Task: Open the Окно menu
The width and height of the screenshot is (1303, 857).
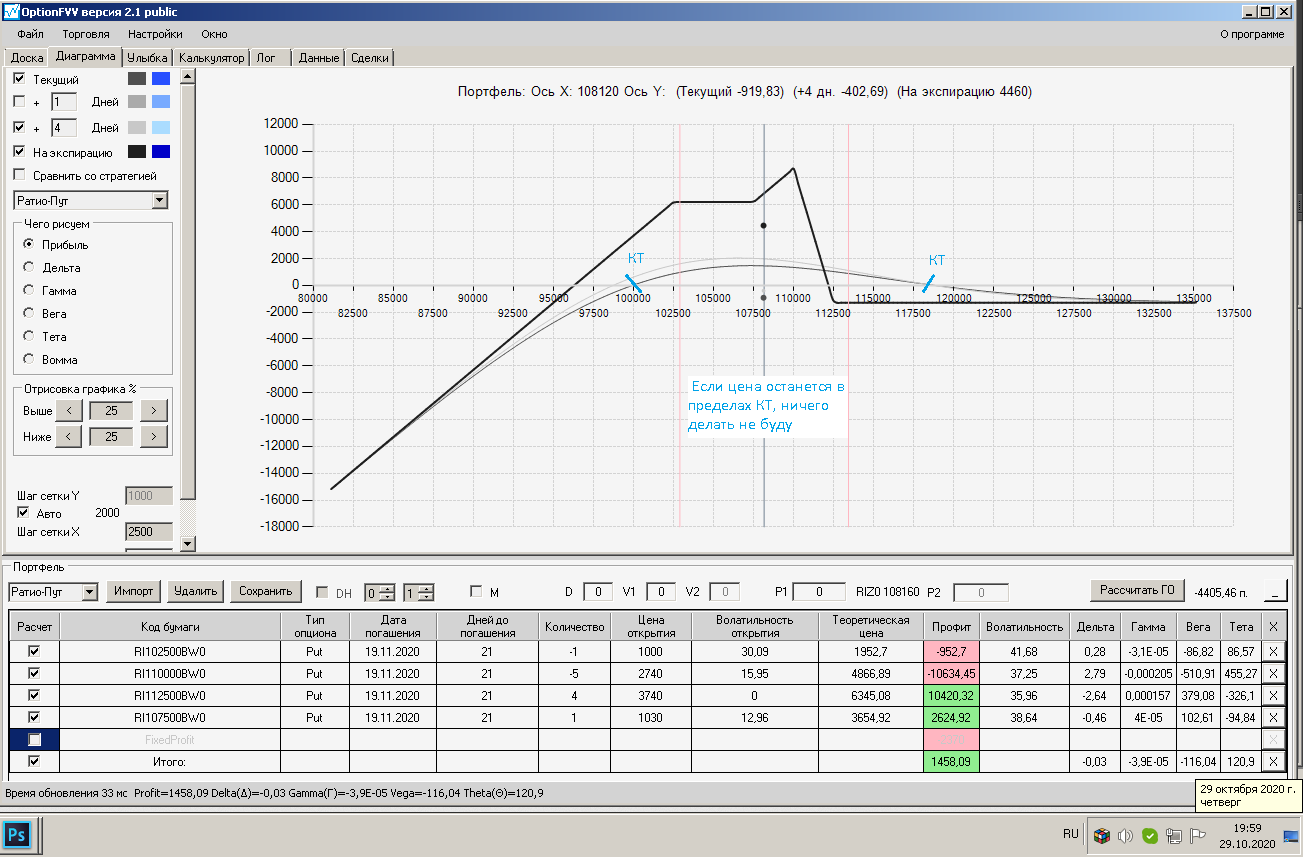Action: [x=214, y=34]
